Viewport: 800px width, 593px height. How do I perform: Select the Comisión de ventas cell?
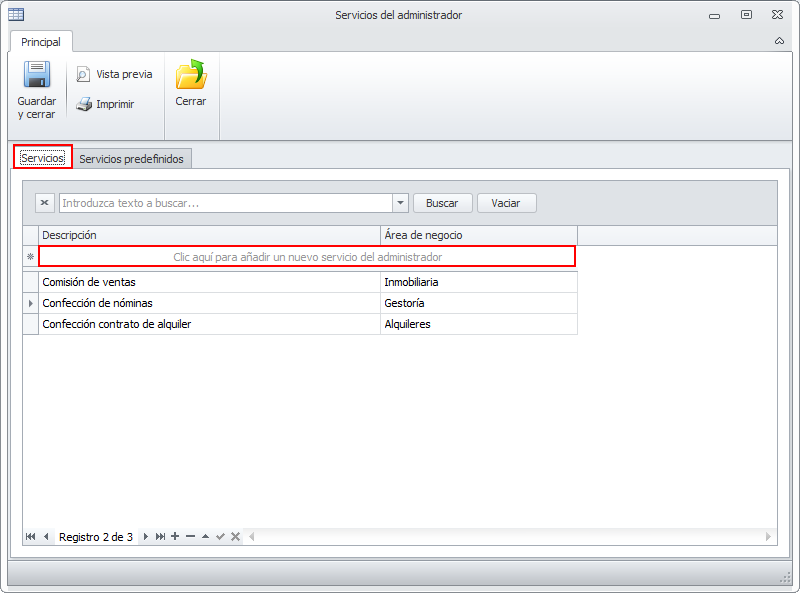[209, 282]
